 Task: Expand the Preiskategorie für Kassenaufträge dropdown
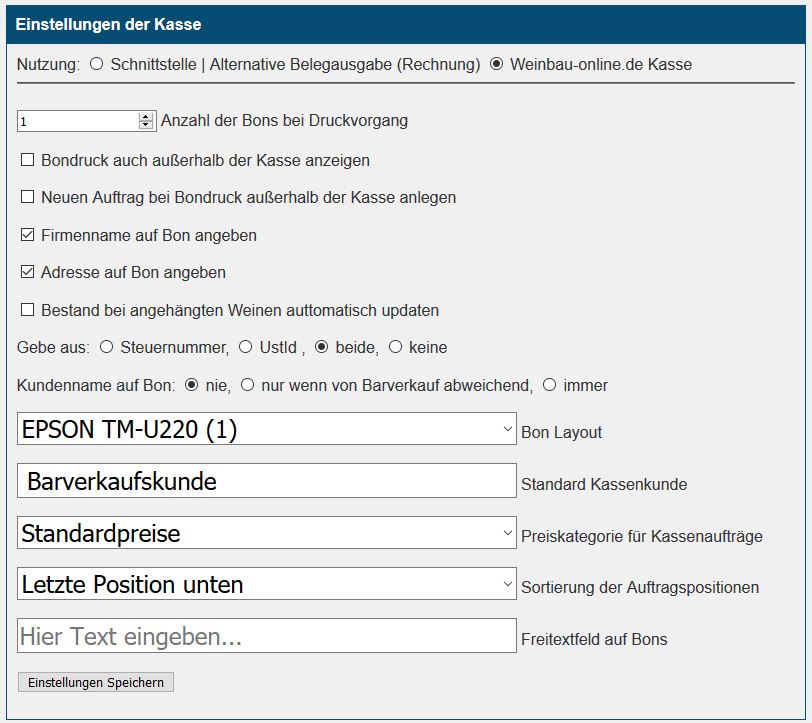click(x=267, y=533)
